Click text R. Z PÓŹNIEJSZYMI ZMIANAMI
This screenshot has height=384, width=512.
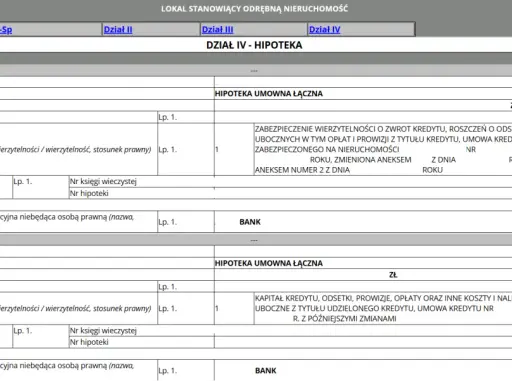tap(345, 319)
